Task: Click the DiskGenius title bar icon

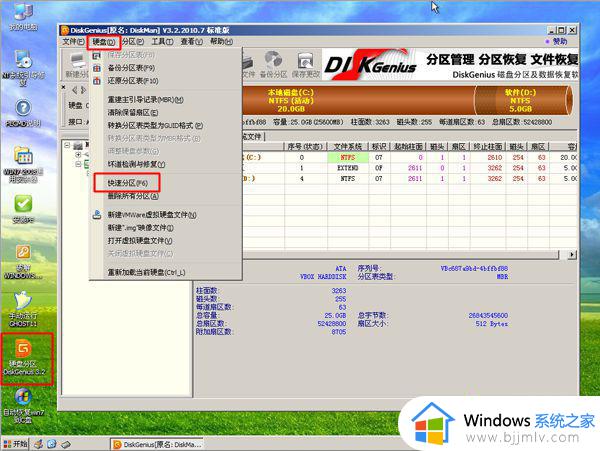Action: coord(65,30)
